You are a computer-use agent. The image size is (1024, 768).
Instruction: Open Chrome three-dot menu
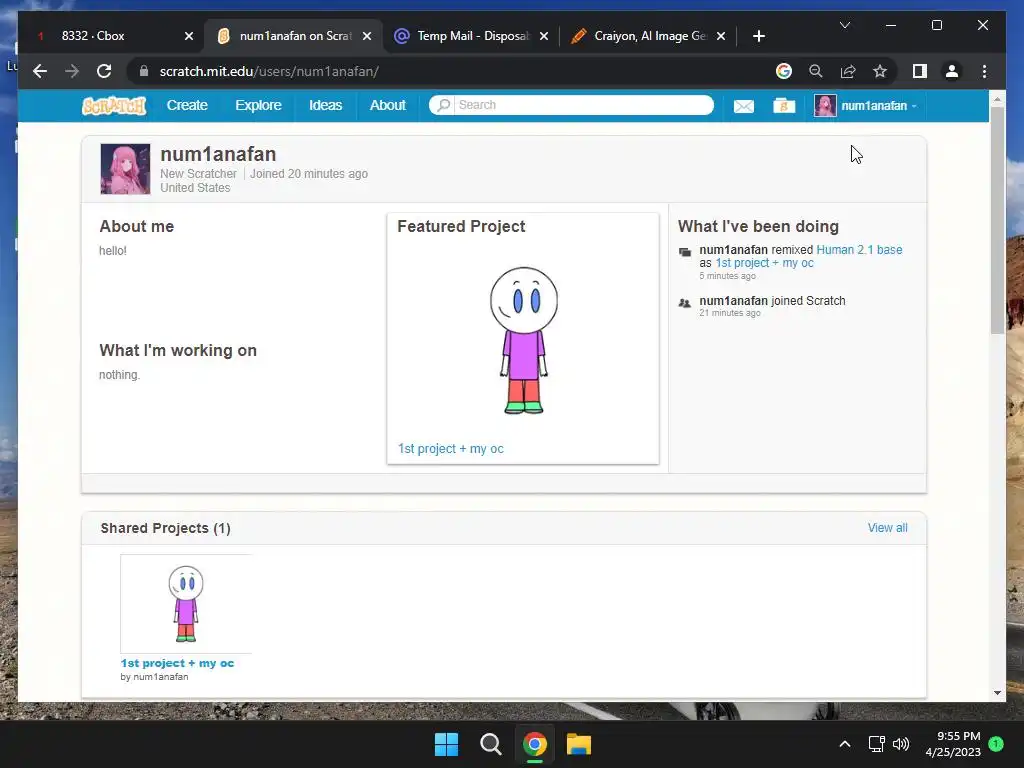[x=984, y=71]
